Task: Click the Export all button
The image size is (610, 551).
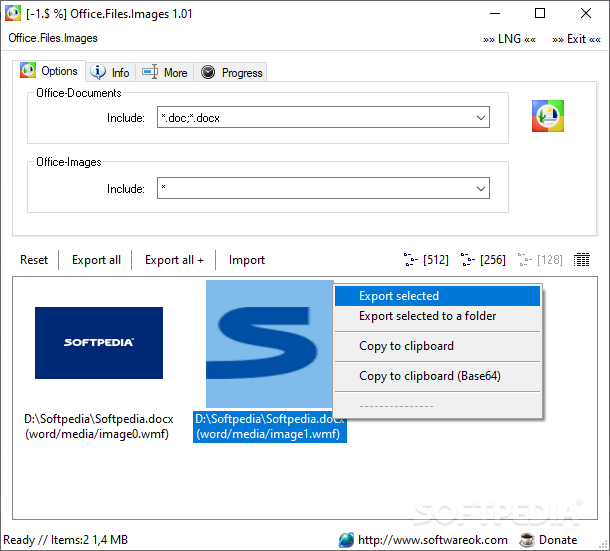Action: (x=96, y=260)
